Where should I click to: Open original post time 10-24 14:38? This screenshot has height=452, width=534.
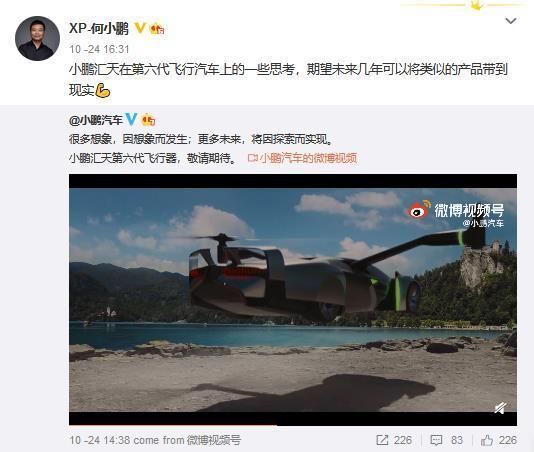(x=99, y=440)
